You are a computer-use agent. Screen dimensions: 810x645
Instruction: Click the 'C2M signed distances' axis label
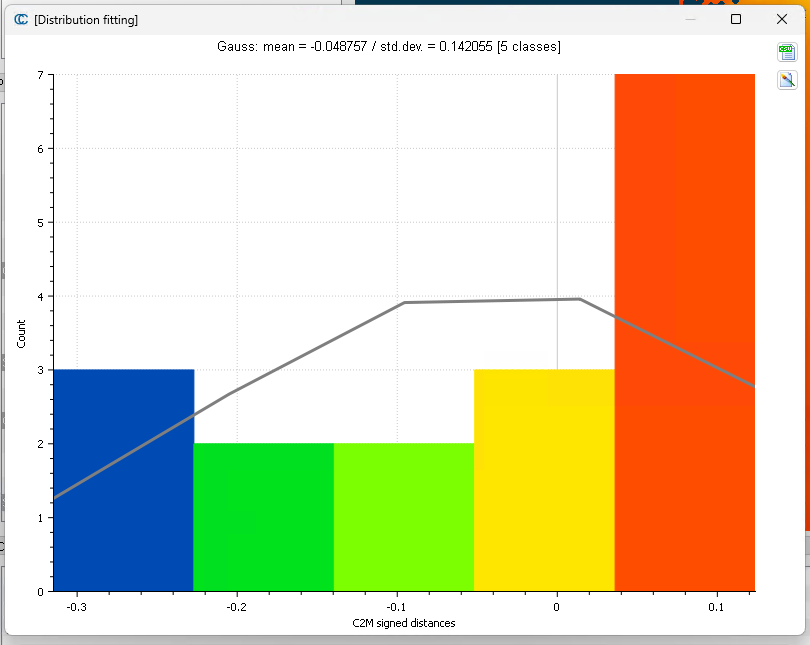(404, 623)
